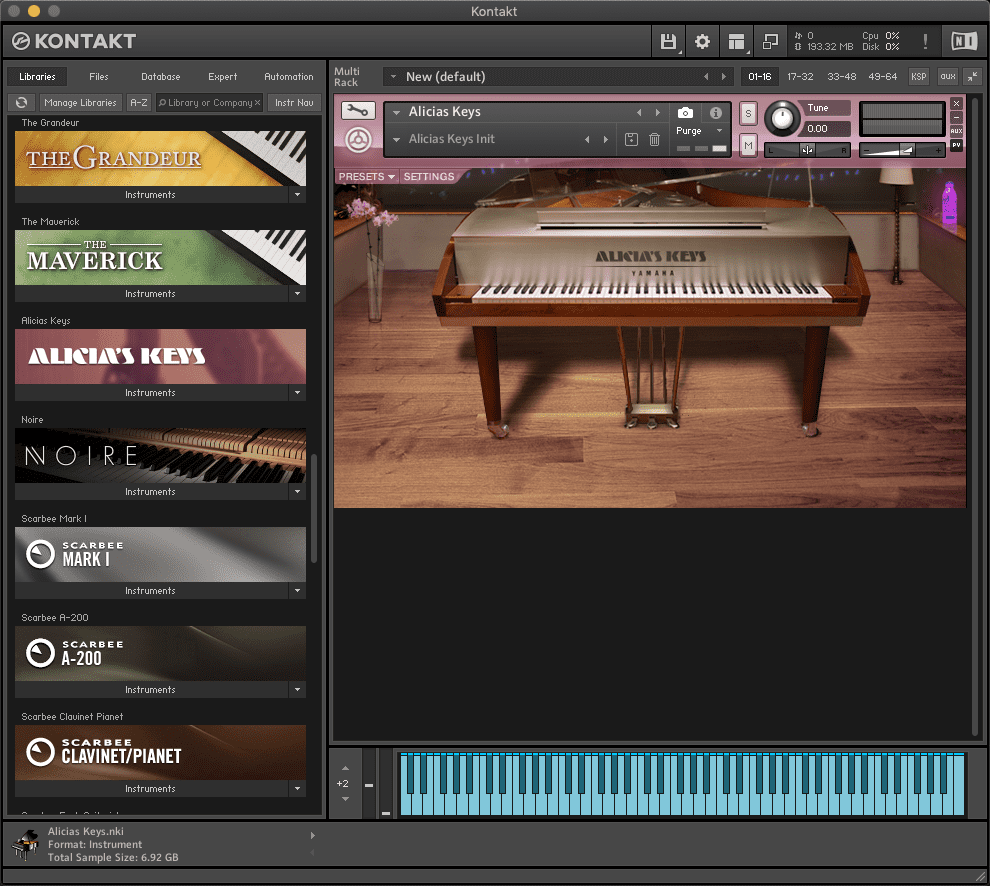Viewport: 990px width, 886px height.
Task: Open the Save/Files disk menu icon
Action: tap(668, 42)
